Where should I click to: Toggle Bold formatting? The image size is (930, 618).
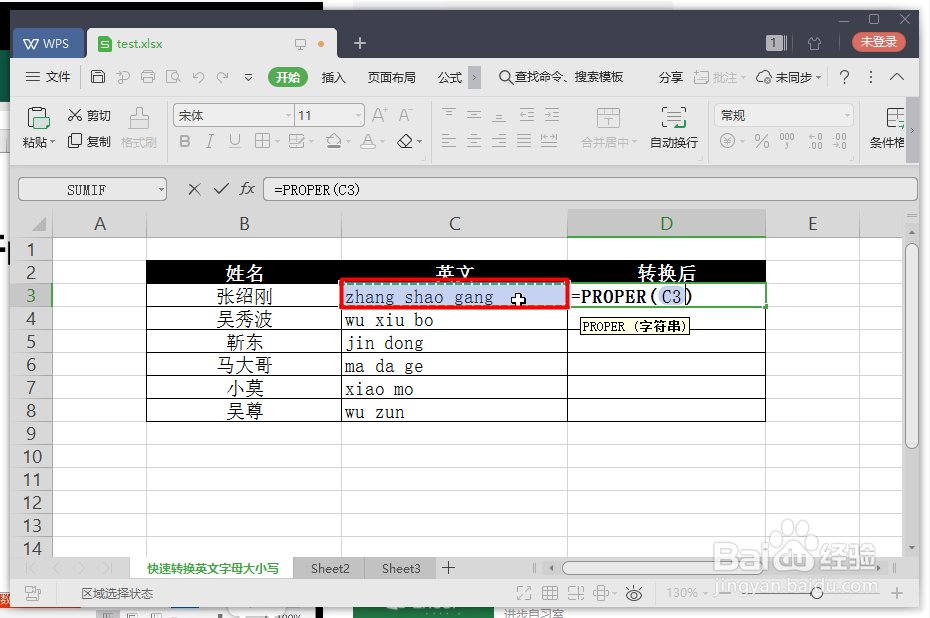coord(185,141)
